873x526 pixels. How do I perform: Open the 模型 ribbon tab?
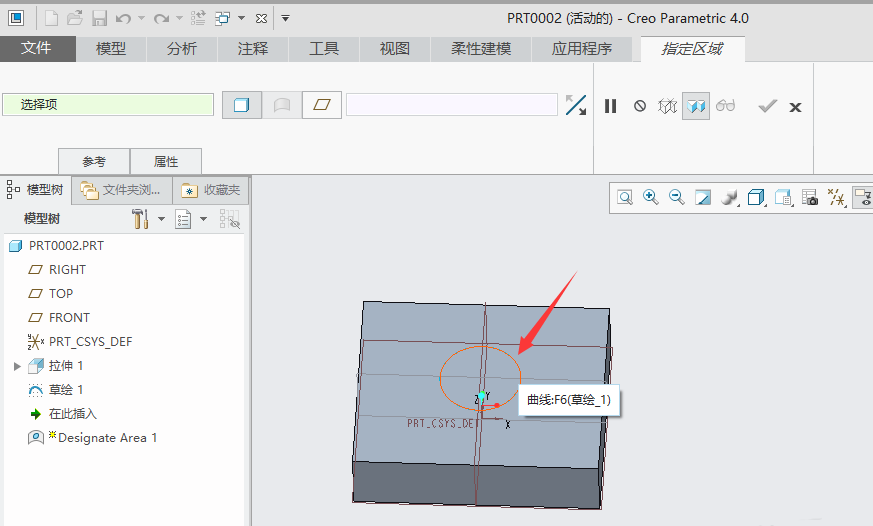pos(111,49)
